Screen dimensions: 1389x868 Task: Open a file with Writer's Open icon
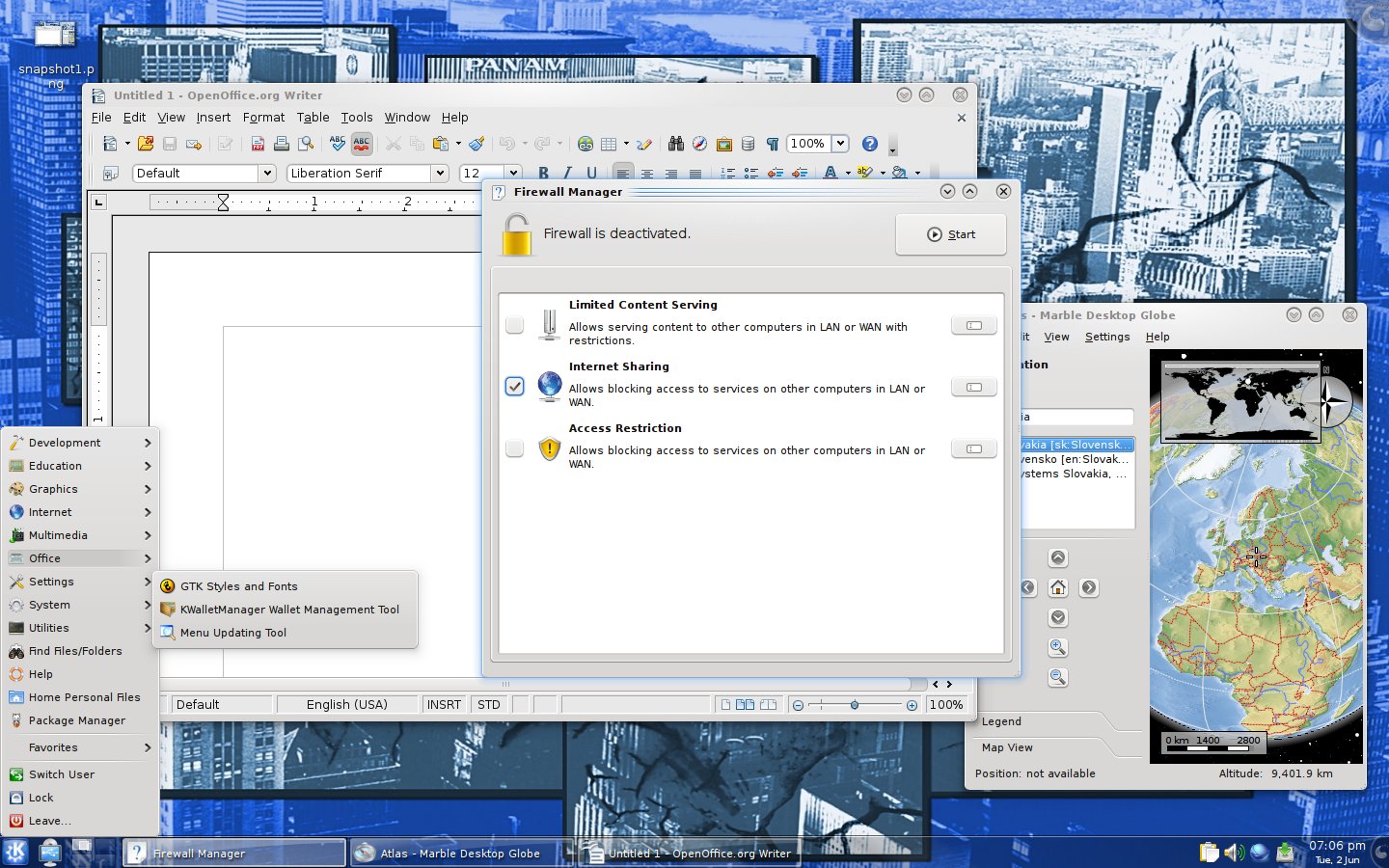[146, 144]
